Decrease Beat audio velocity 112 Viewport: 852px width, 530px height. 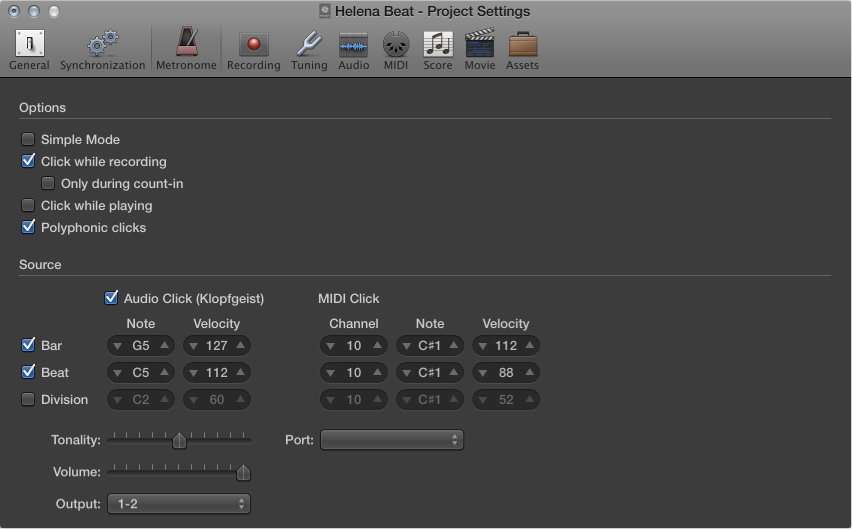pyautogui.click(x=193, y=373)
